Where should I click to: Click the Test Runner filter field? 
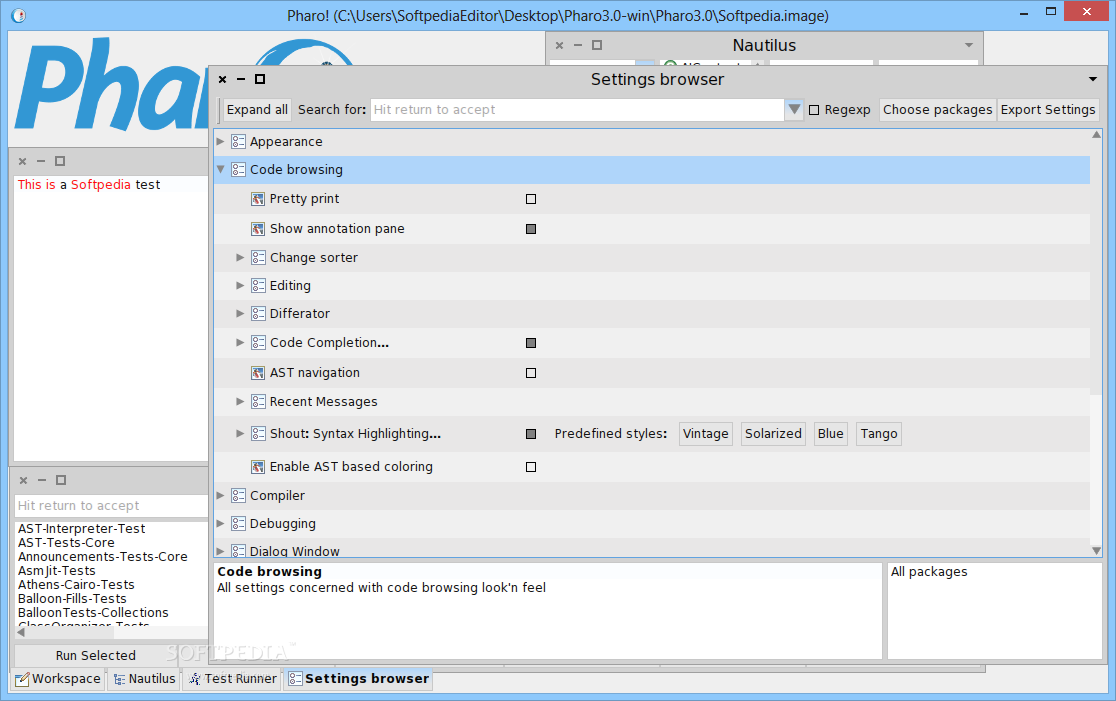coord(111,506)
